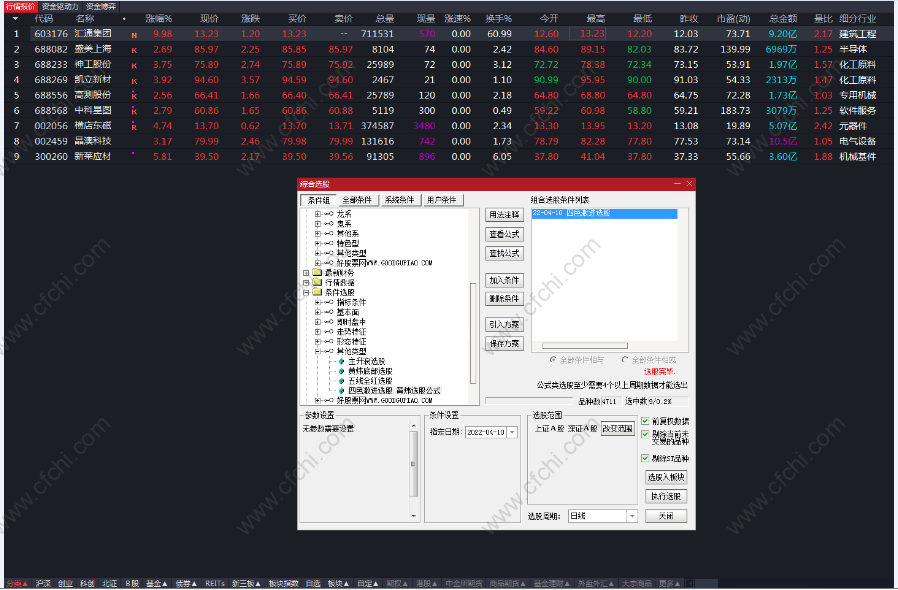Collapse the 条件选股 folder node
The width and height of the screenshot is (898, 590).
[306, 292]
